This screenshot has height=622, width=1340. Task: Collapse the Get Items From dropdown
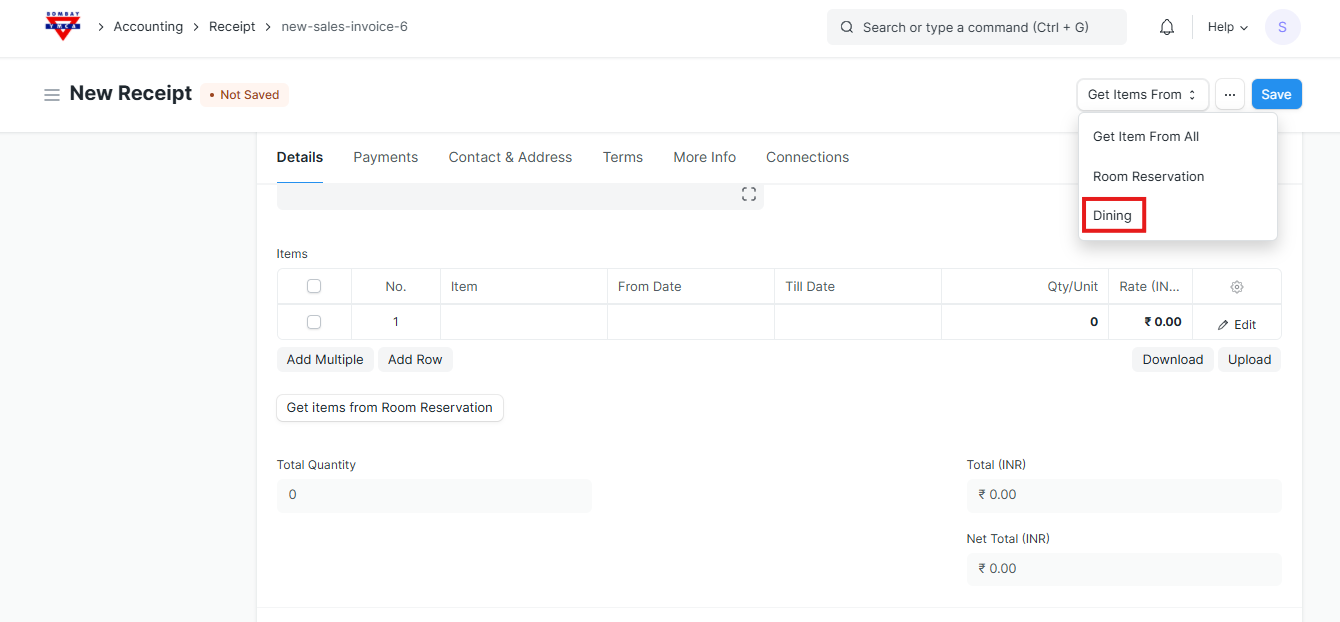(1142, 94)
